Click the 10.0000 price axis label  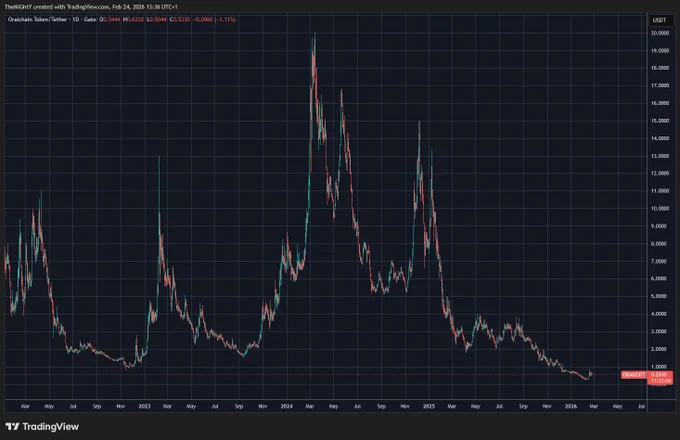[x=660, y=209]
